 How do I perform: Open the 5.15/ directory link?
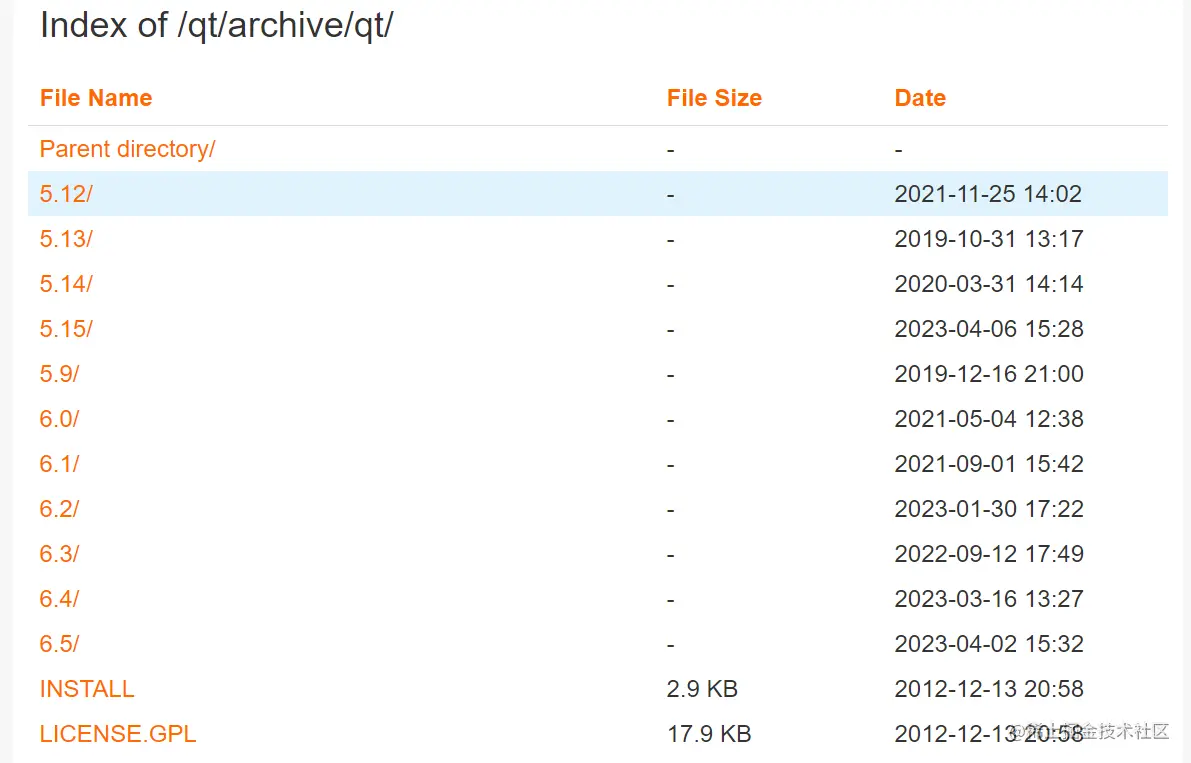[66, 329]
